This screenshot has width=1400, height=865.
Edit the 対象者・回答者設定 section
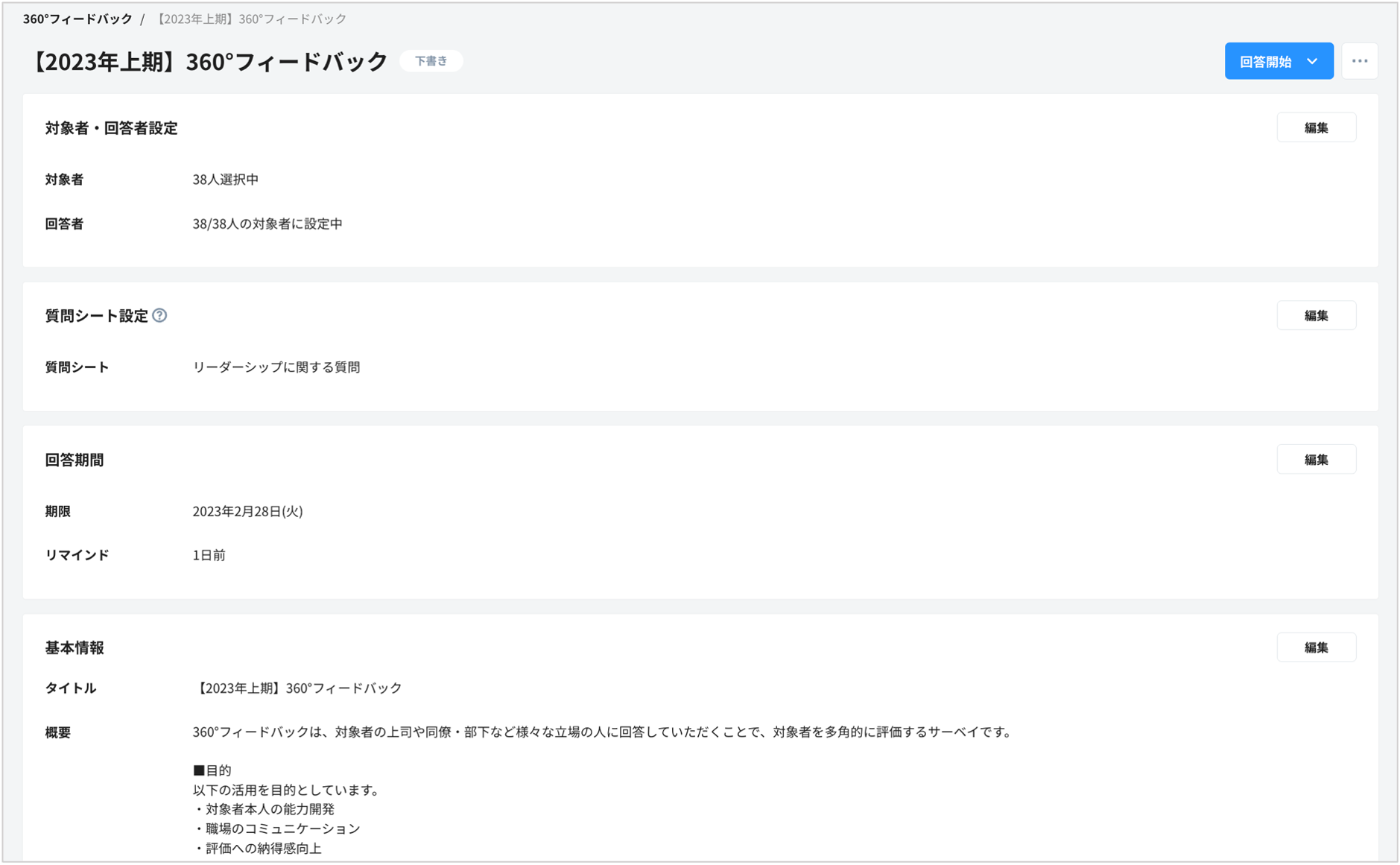(1316, 128)
